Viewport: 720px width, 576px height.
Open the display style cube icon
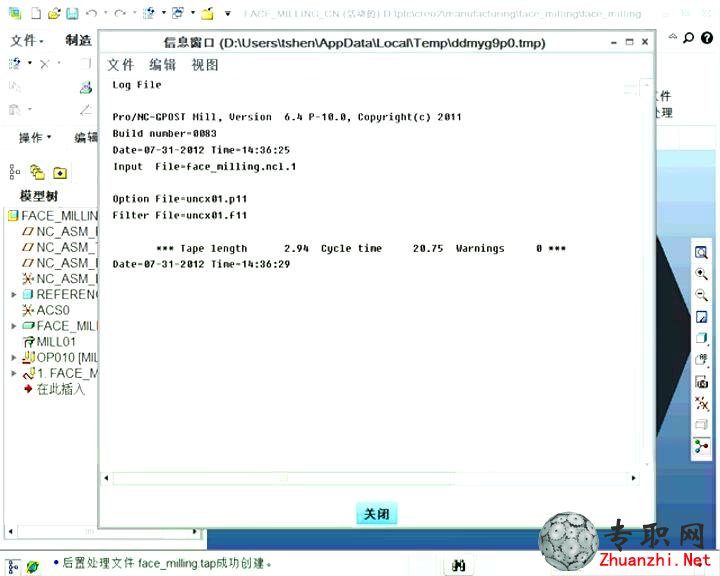(701, 338)
